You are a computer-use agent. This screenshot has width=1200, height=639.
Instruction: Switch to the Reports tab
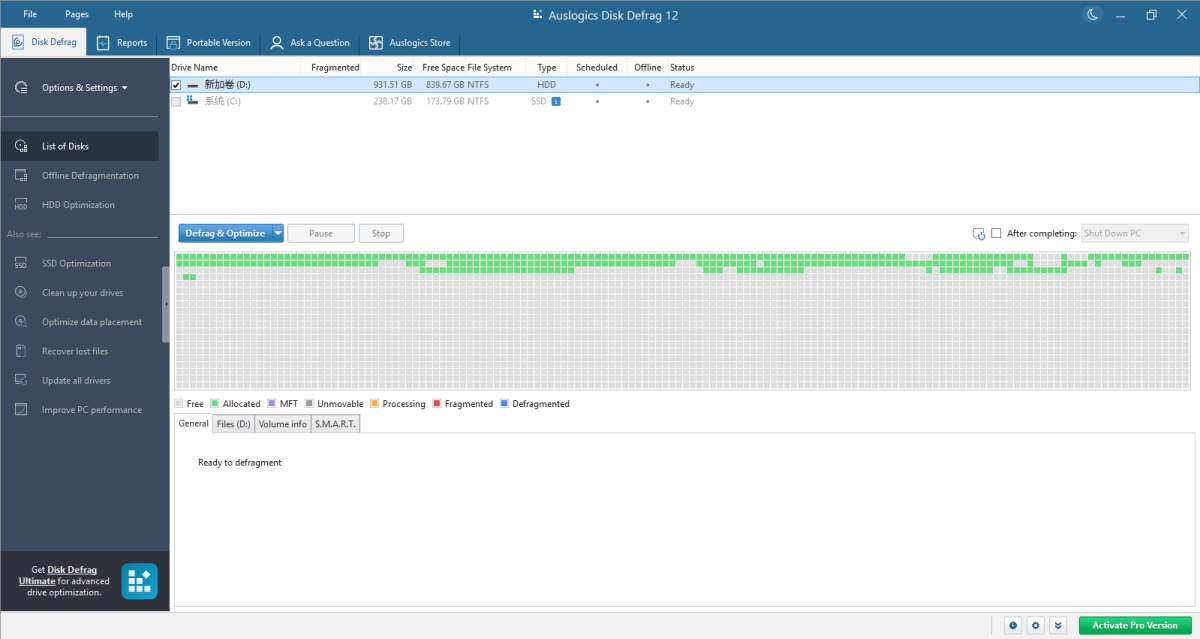[x=122, y=43]
